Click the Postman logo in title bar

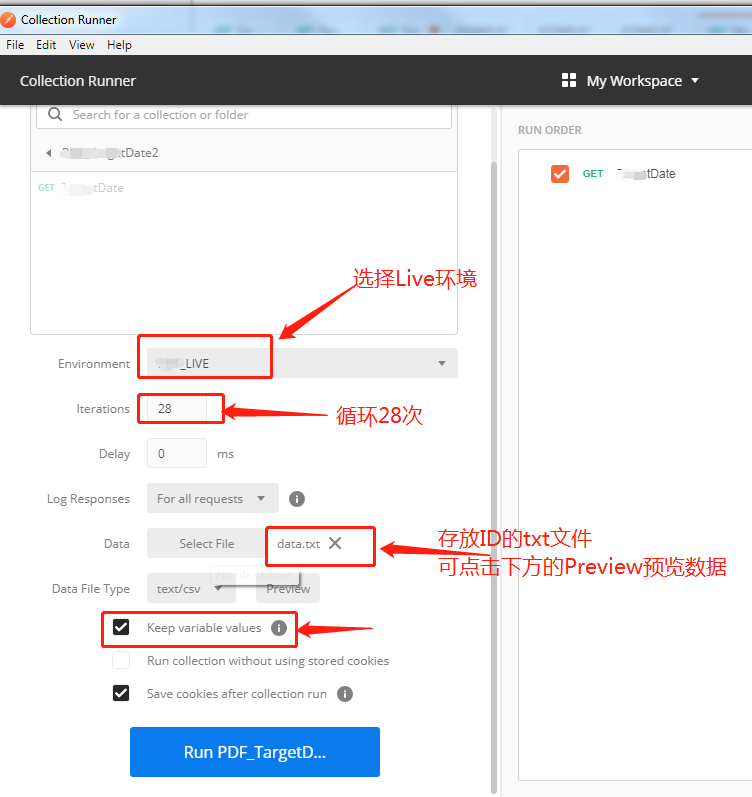tap(8, 20)
